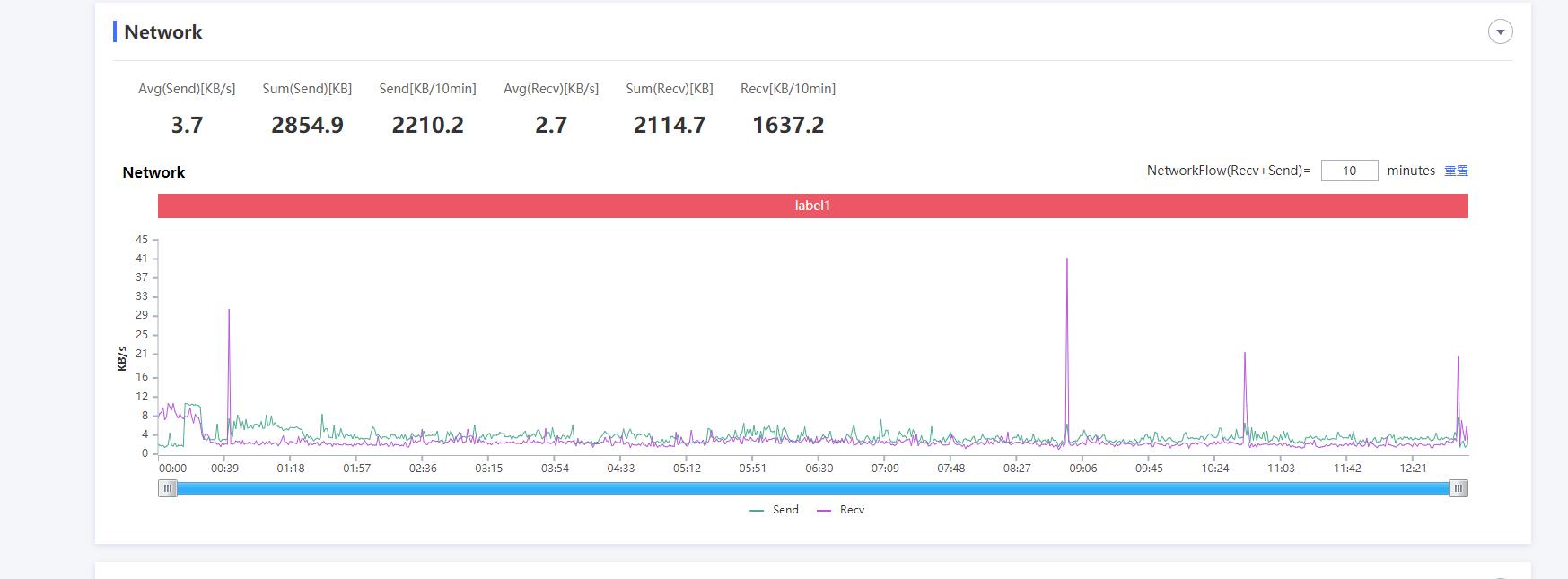Click the Sum(Recv)[KB] value 2114.7

(x=670, y=125)
